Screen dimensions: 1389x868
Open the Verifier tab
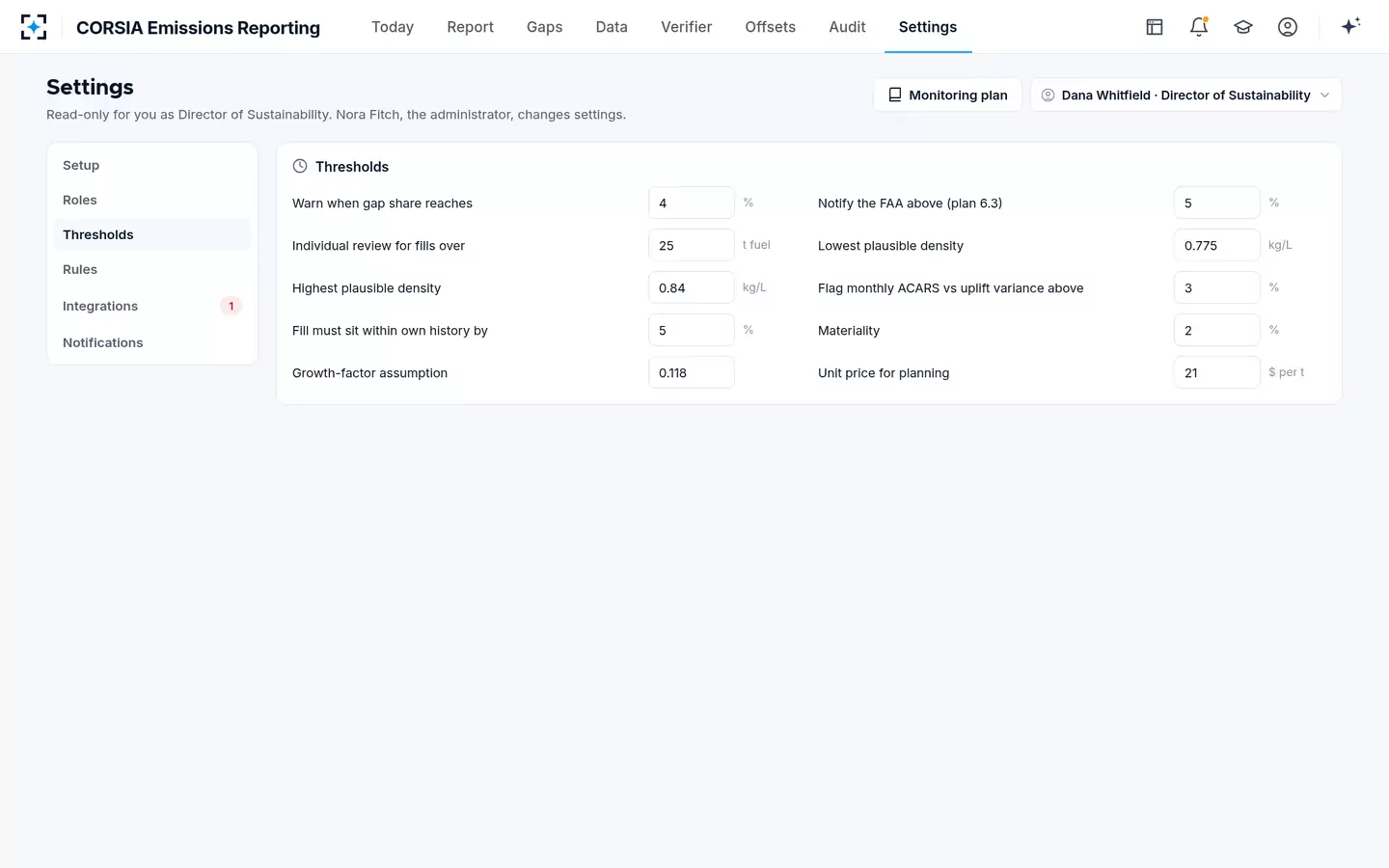tap(686, 27)
